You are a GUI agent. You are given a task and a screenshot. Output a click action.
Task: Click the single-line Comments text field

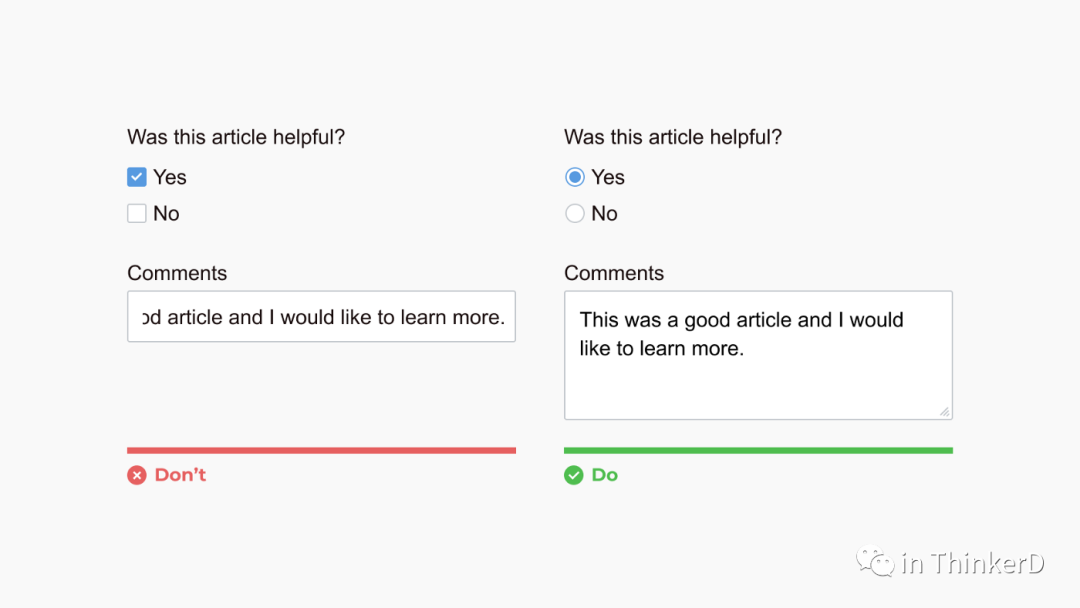point(321,317)
